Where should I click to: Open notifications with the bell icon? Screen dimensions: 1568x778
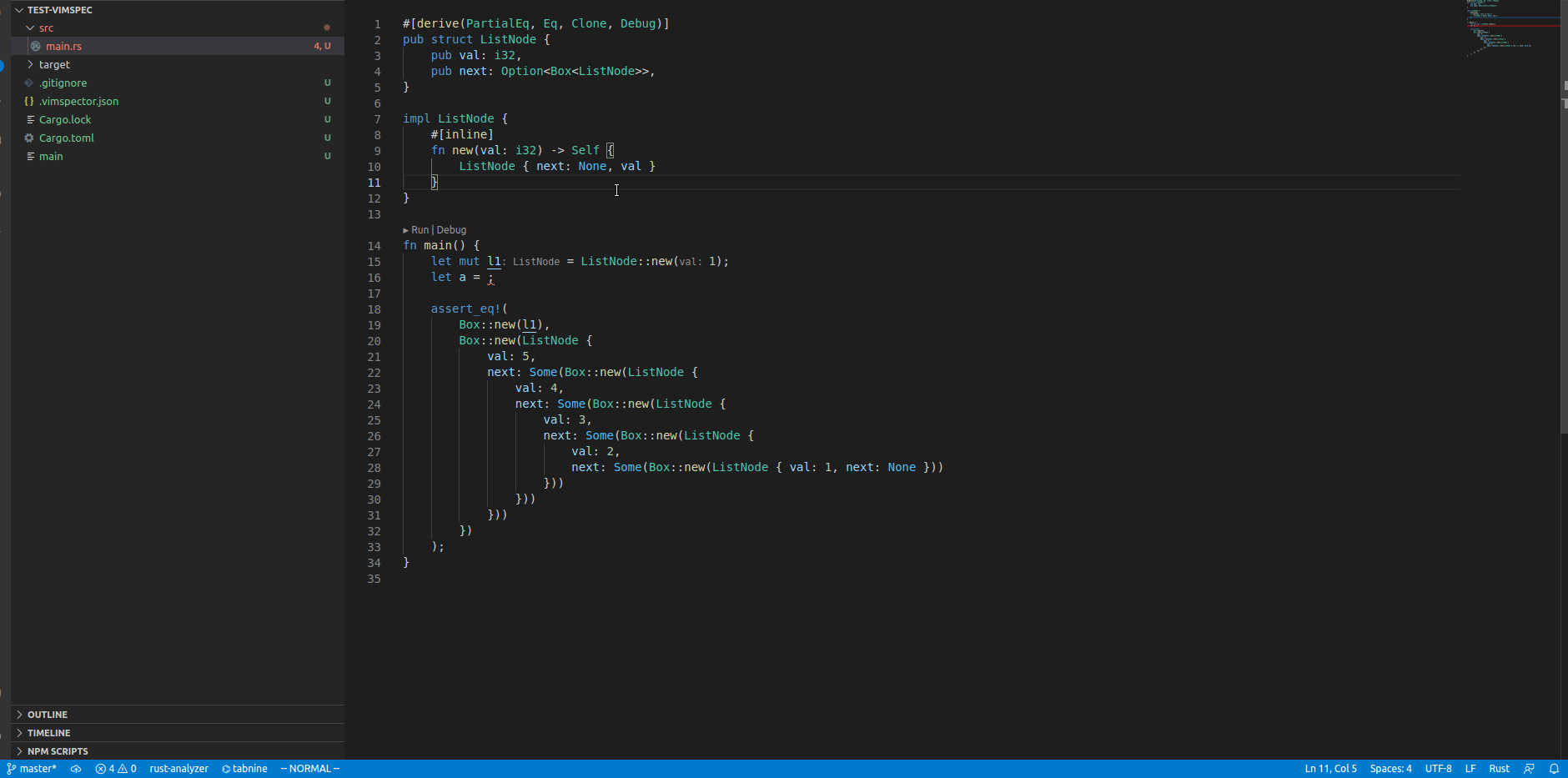click(x=1553, y=768)
